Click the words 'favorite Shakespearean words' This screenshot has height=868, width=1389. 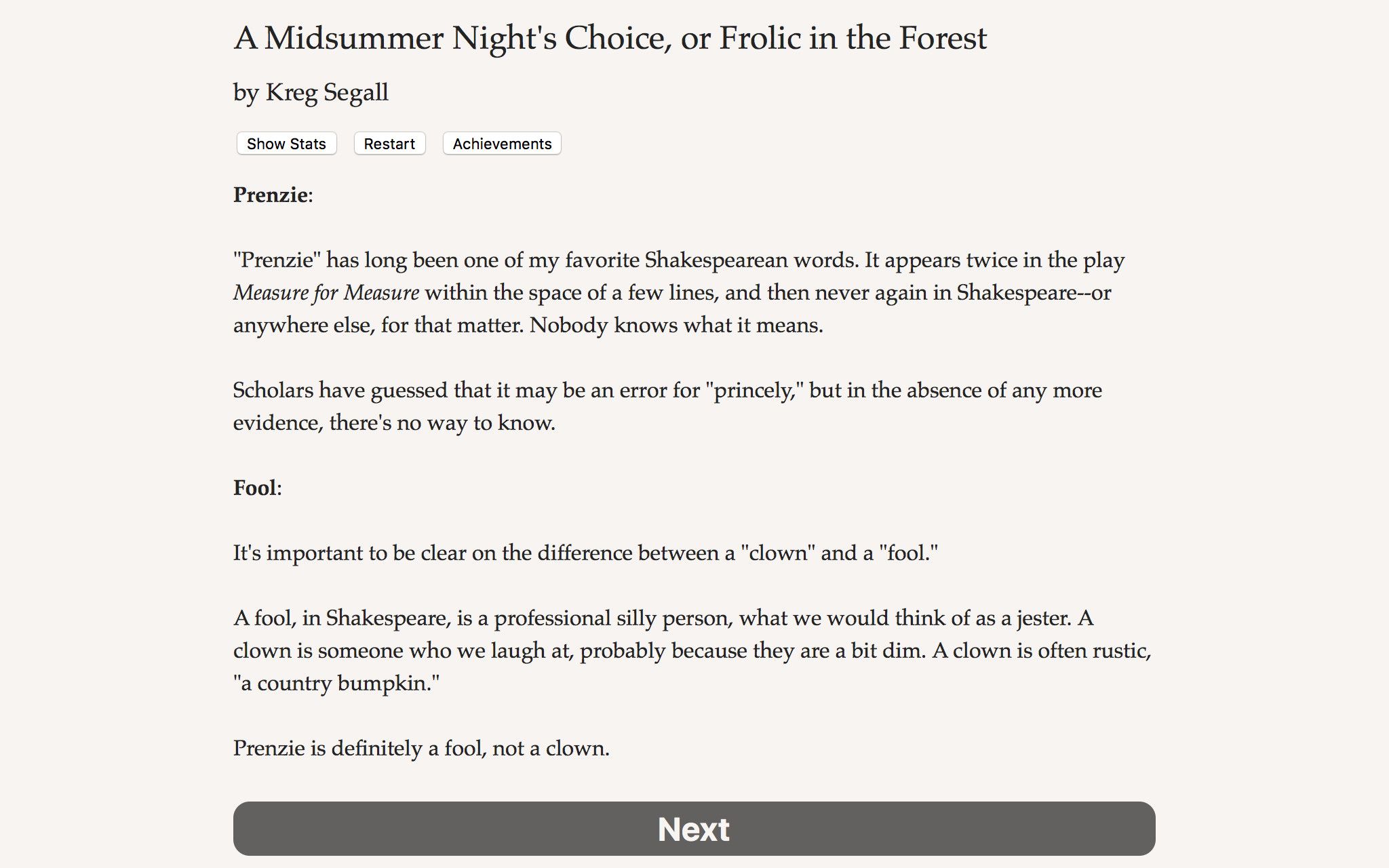tap(711, 260)
